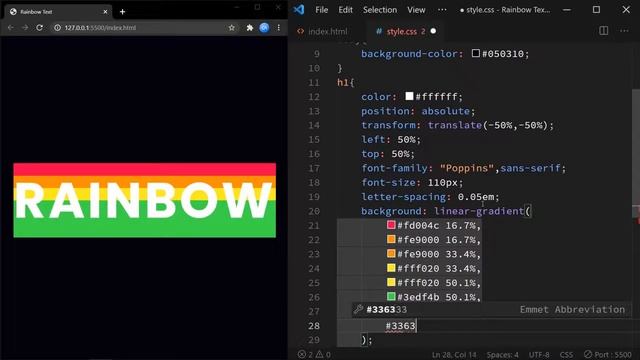Click "Poppins" font-family value on line 17

click(x=467, y=168)
